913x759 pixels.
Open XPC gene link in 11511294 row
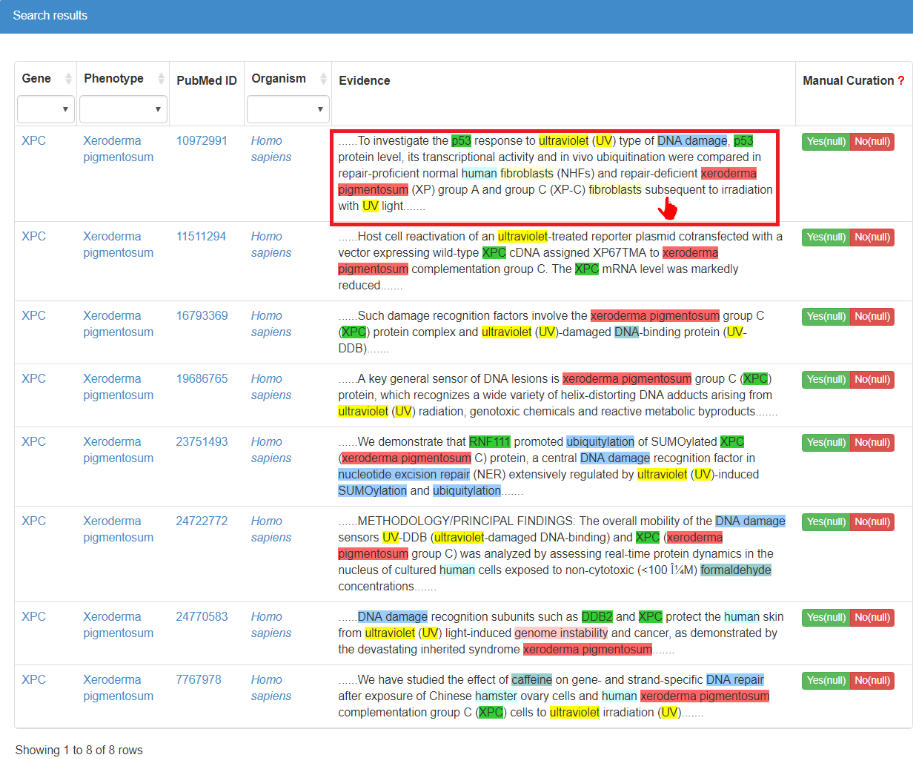pos(33,236)
